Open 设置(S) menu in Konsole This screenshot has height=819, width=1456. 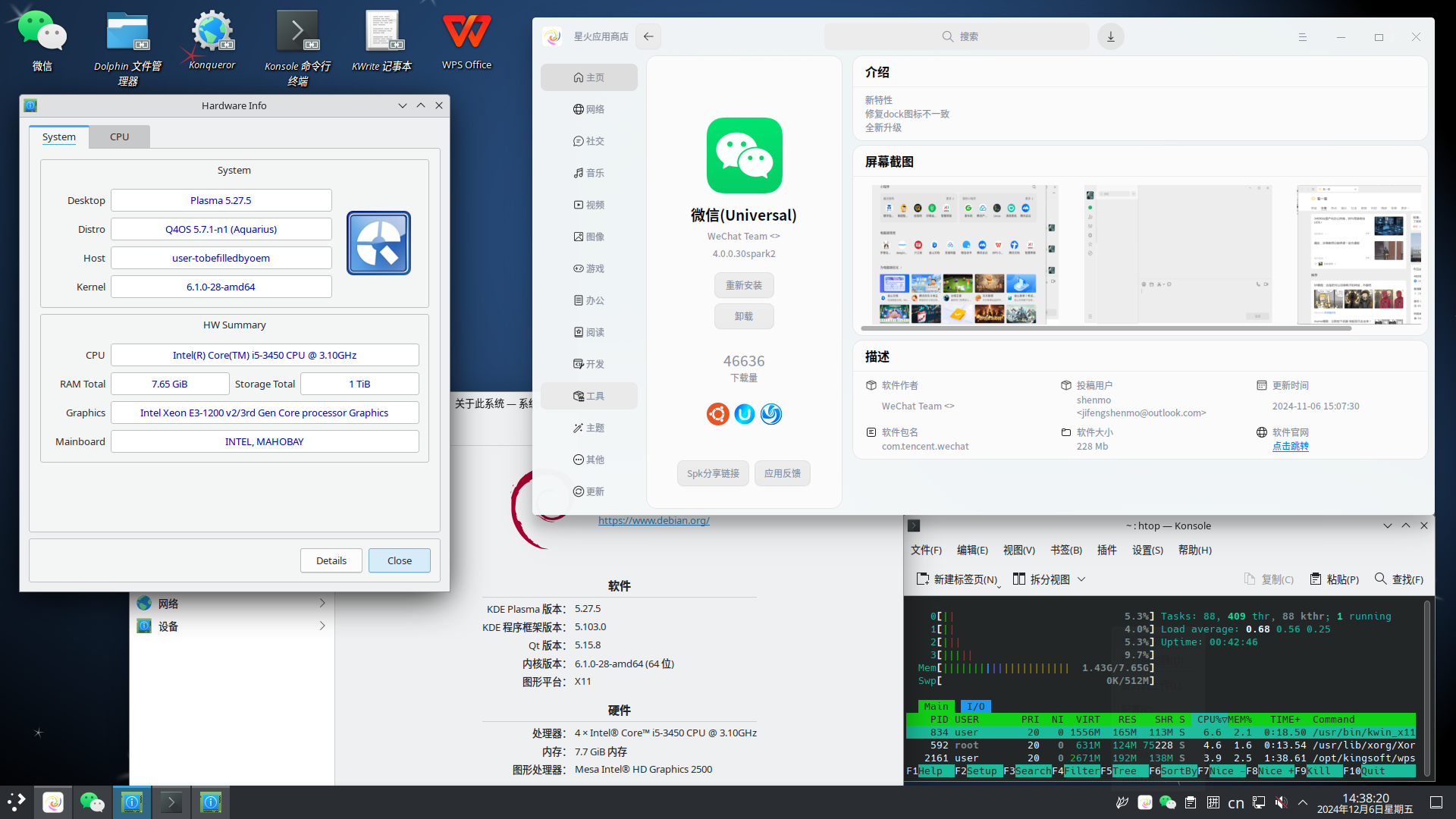pyautogui.click(x=1147, y=550)
